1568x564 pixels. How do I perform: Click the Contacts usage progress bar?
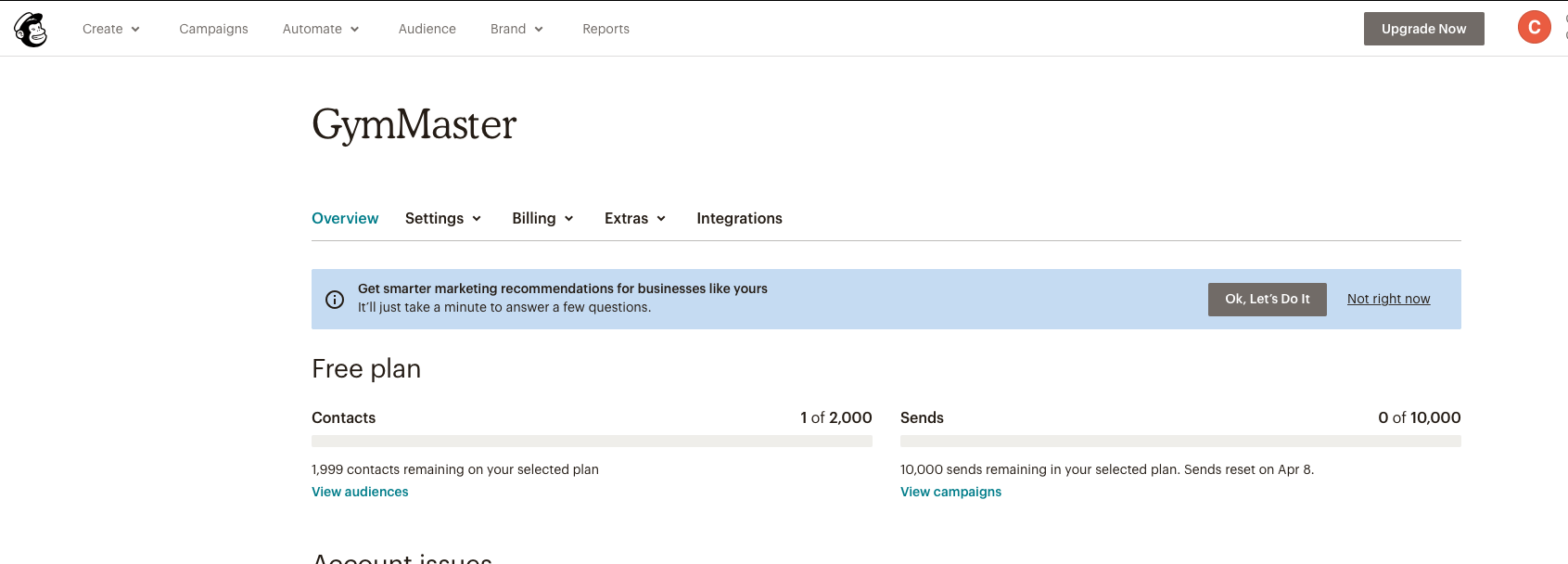tap(592, 442)
